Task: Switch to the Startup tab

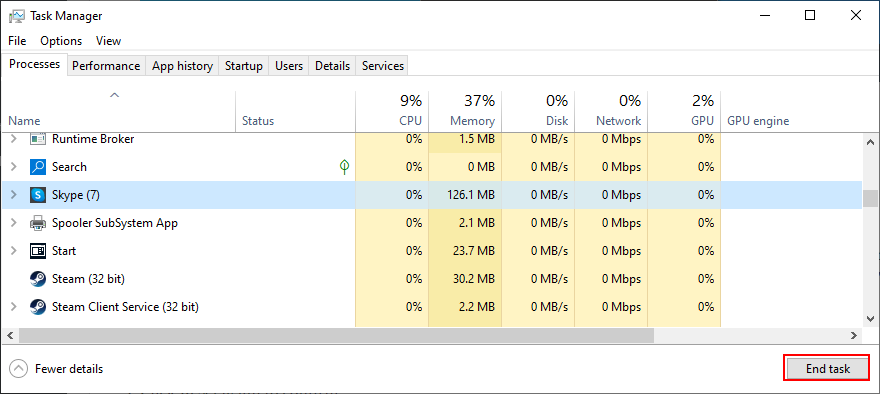Action: [x=244, y=66]
